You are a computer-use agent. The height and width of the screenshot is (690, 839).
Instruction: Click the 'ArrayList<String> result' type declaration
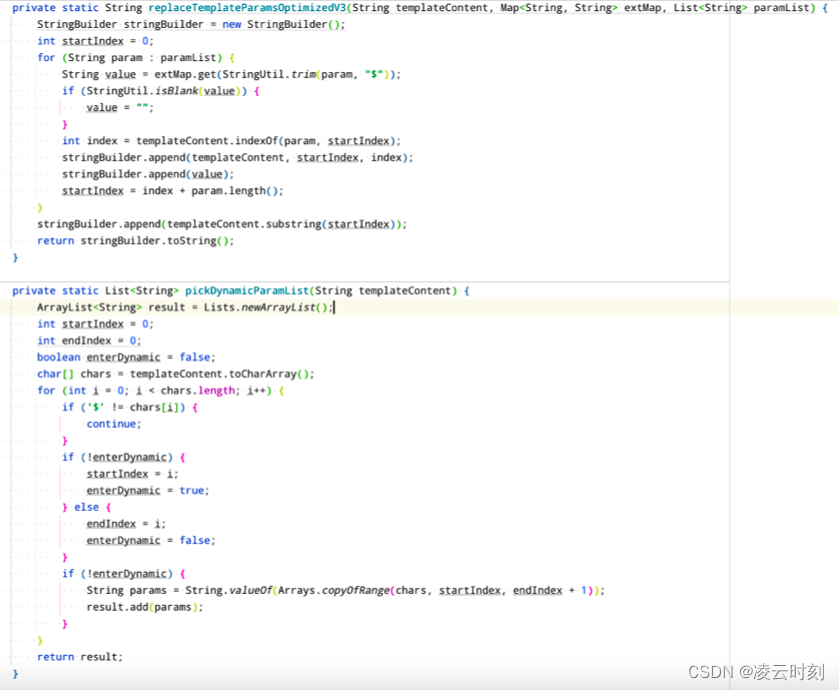pyautogui.click(x=111, y=307)
